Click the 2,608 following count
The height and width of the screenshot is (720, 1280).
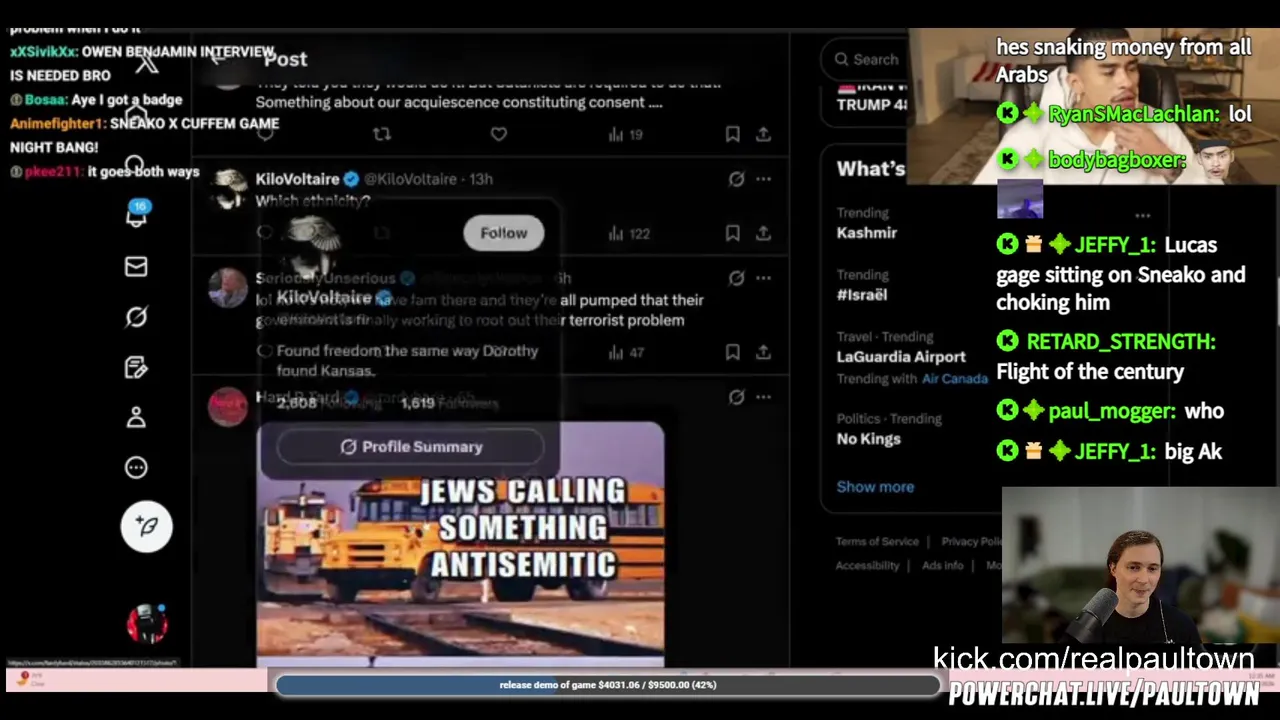tap(328, 403)
